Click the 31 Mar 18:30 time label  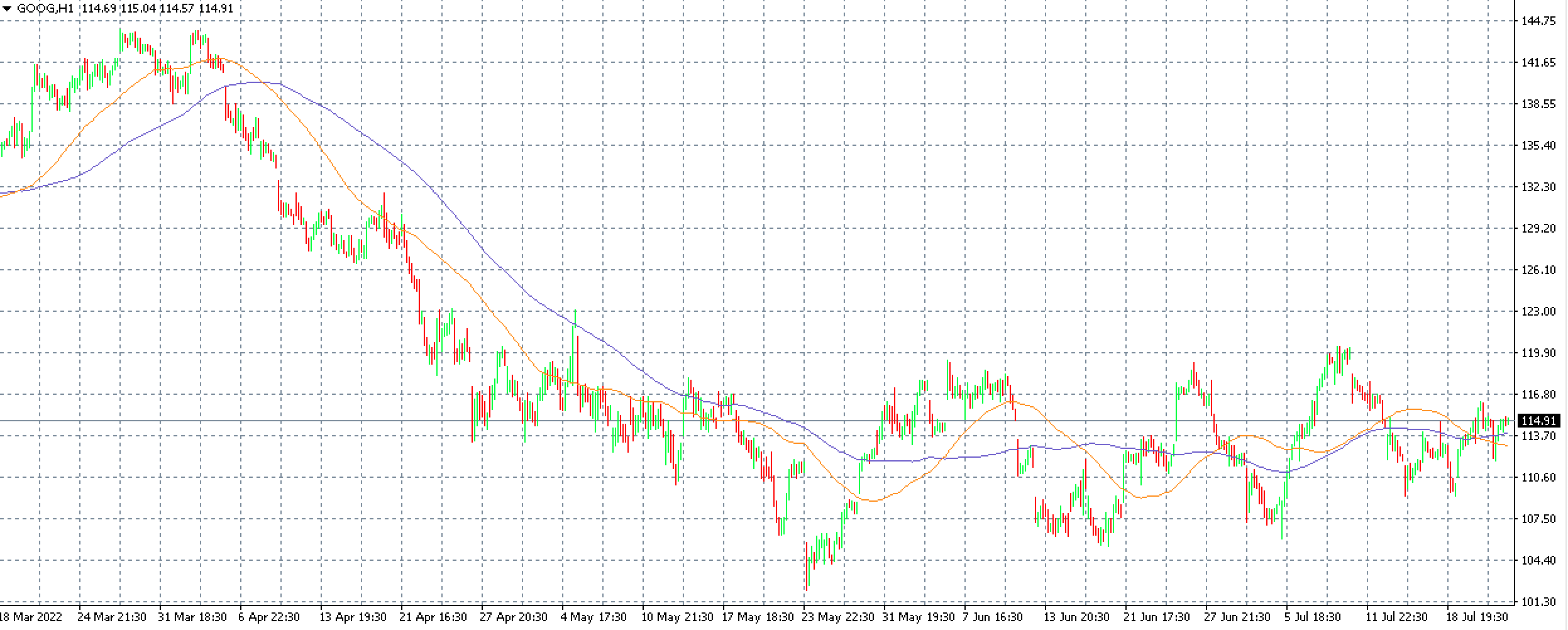click(192, 617)
